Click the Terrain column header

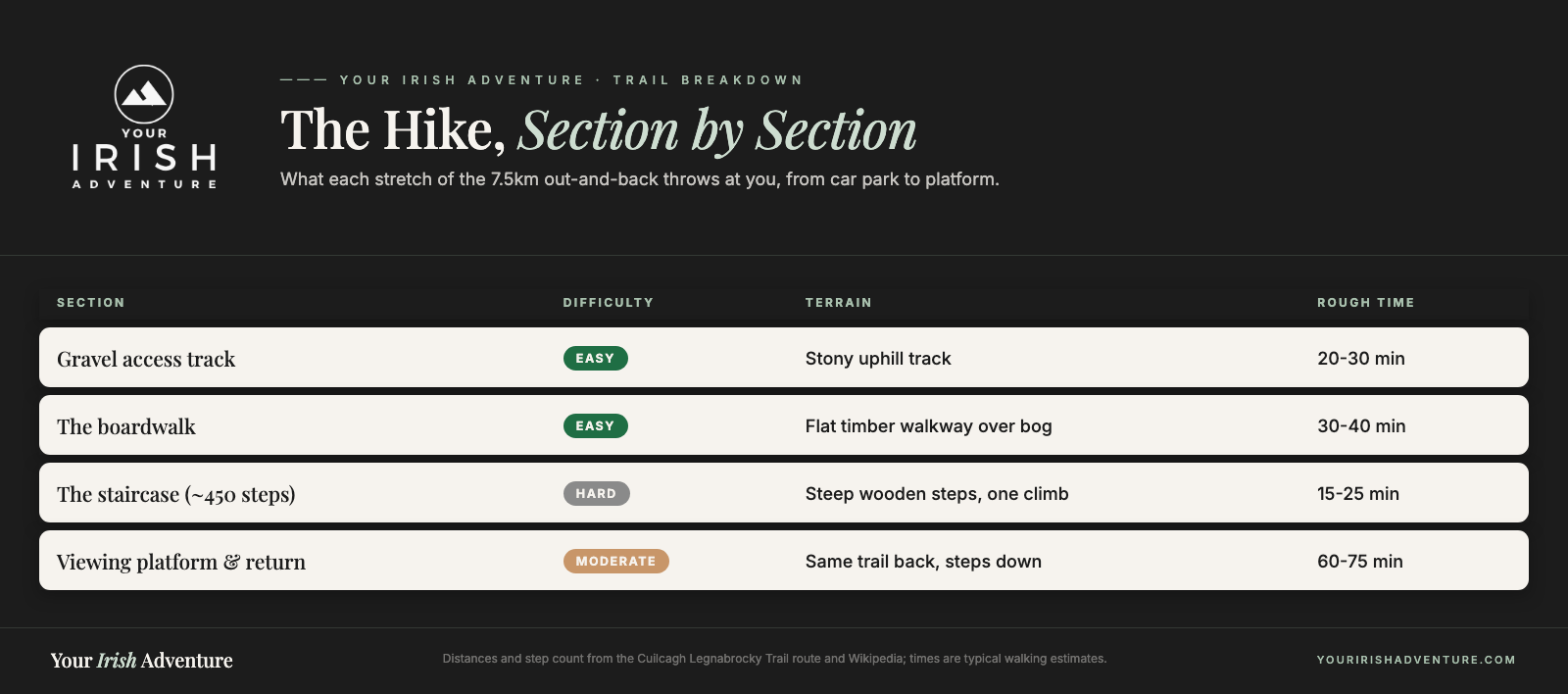coord(838,303)
